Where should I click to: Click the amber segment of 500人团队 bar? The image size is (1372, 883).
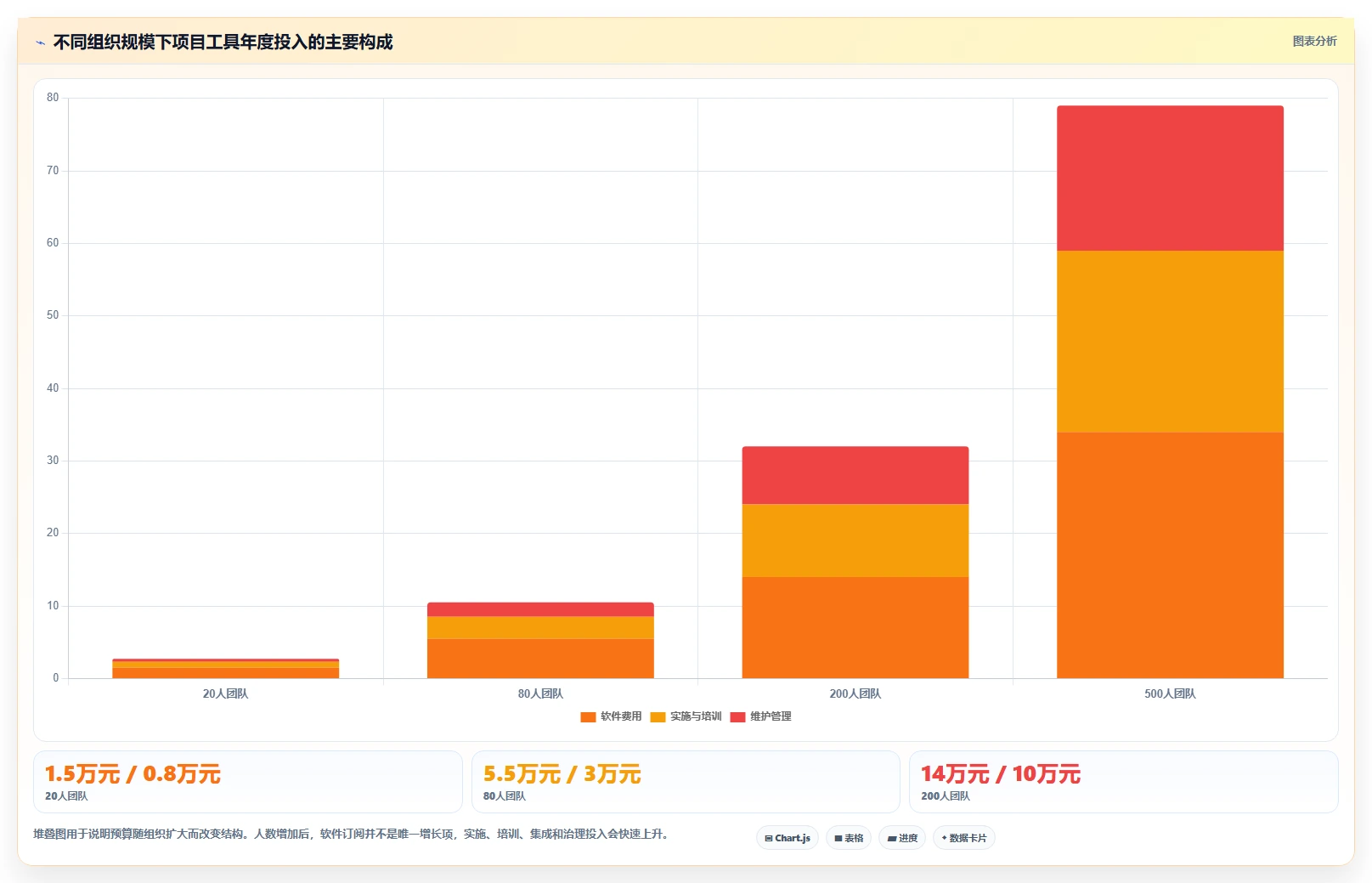(1170, 342)
